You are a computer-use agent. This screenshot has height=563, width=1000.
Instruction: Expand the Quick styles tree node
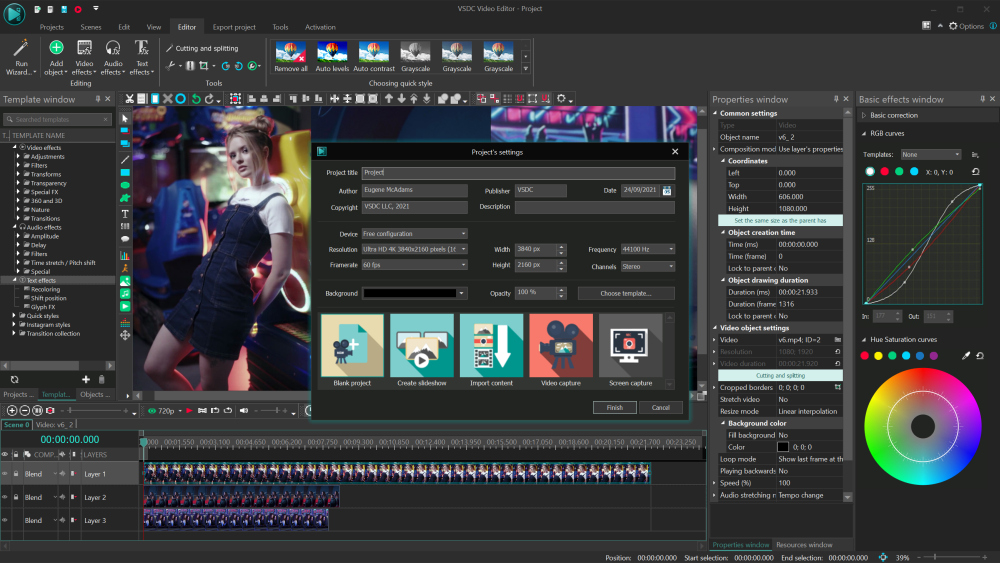coord(13,316)
